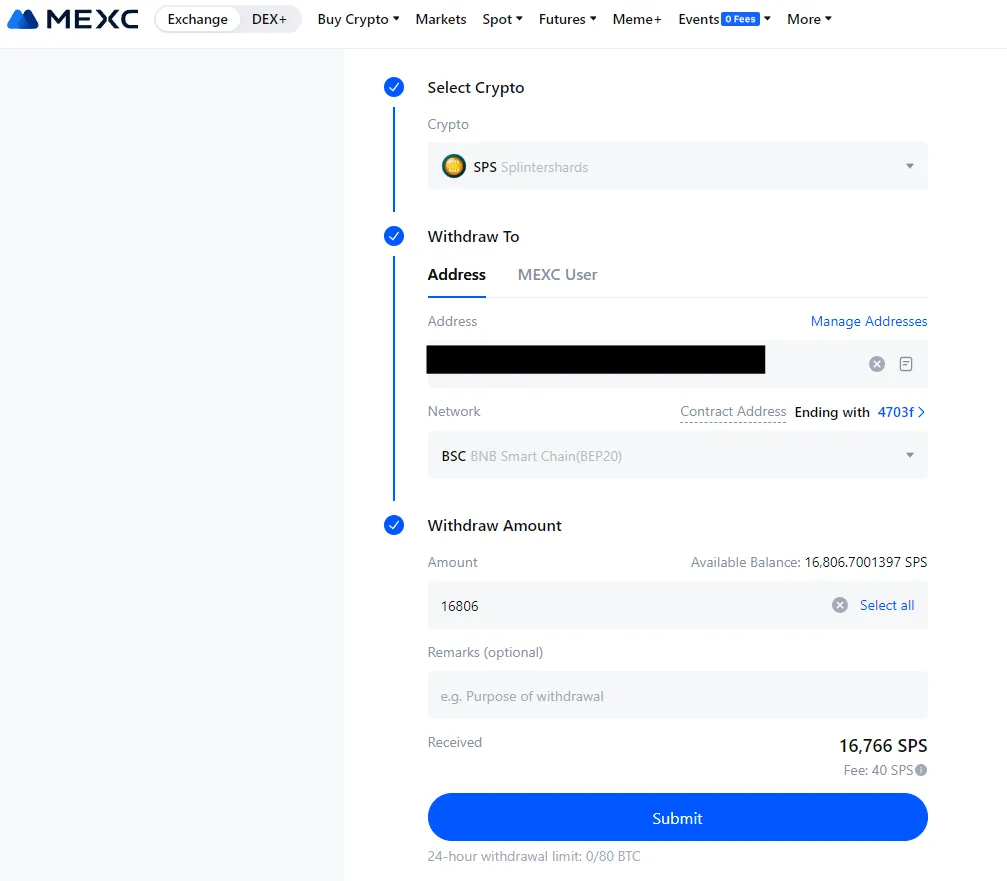Click Withdraw To step checkmark
Viewport: 1007px width, 881px height.
tap(394, 236)
